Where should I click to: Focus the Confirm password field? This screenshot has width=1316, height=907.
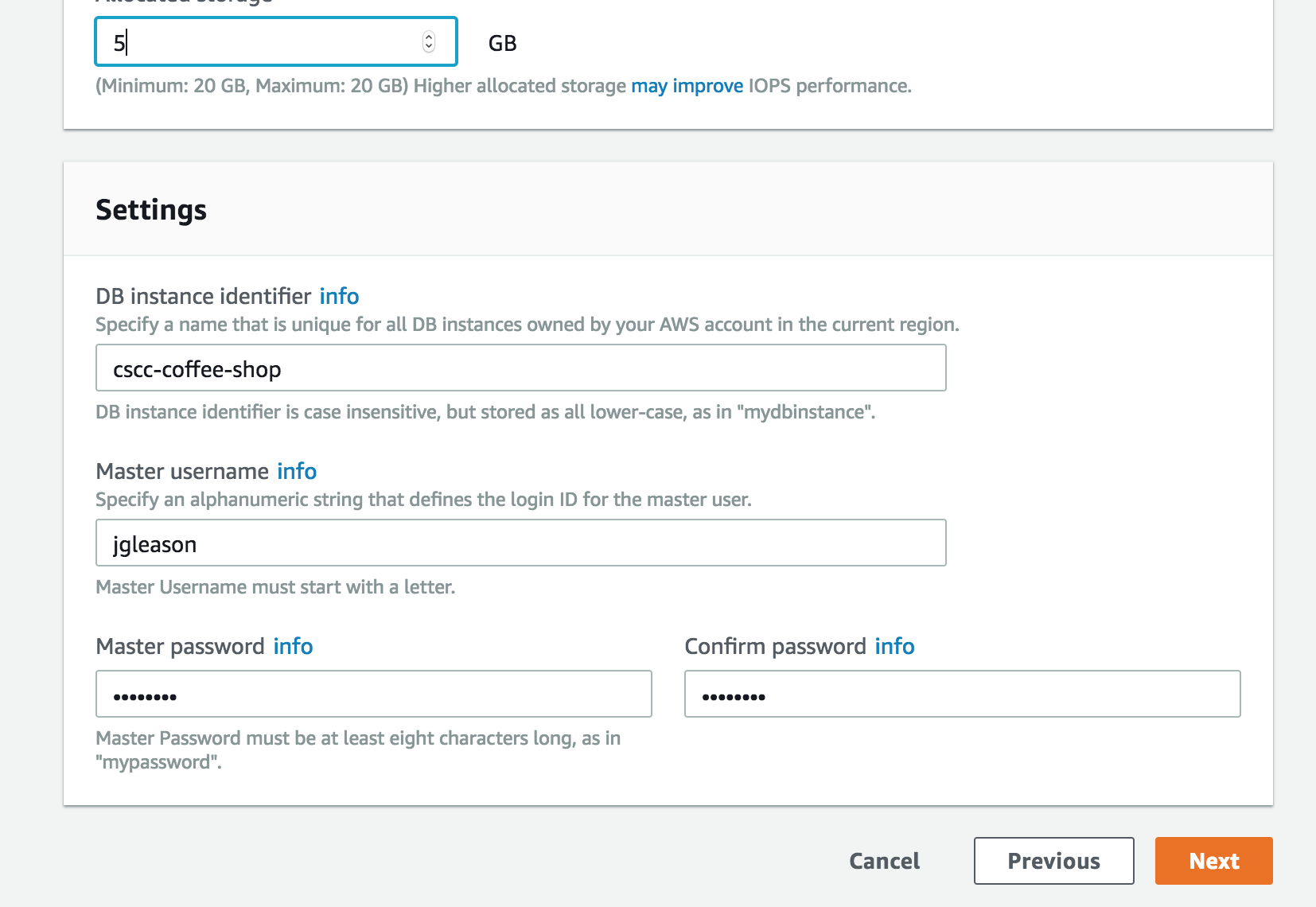click(962, 695)
